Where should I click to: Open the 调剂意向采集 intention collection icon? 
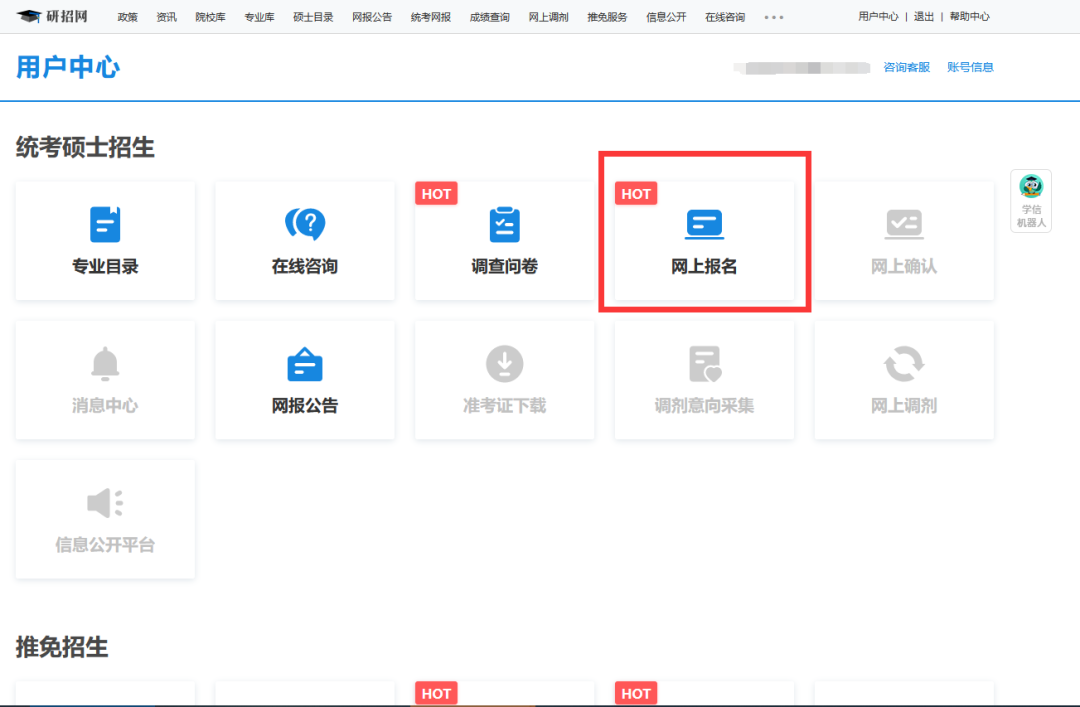(x=704, y=380)
